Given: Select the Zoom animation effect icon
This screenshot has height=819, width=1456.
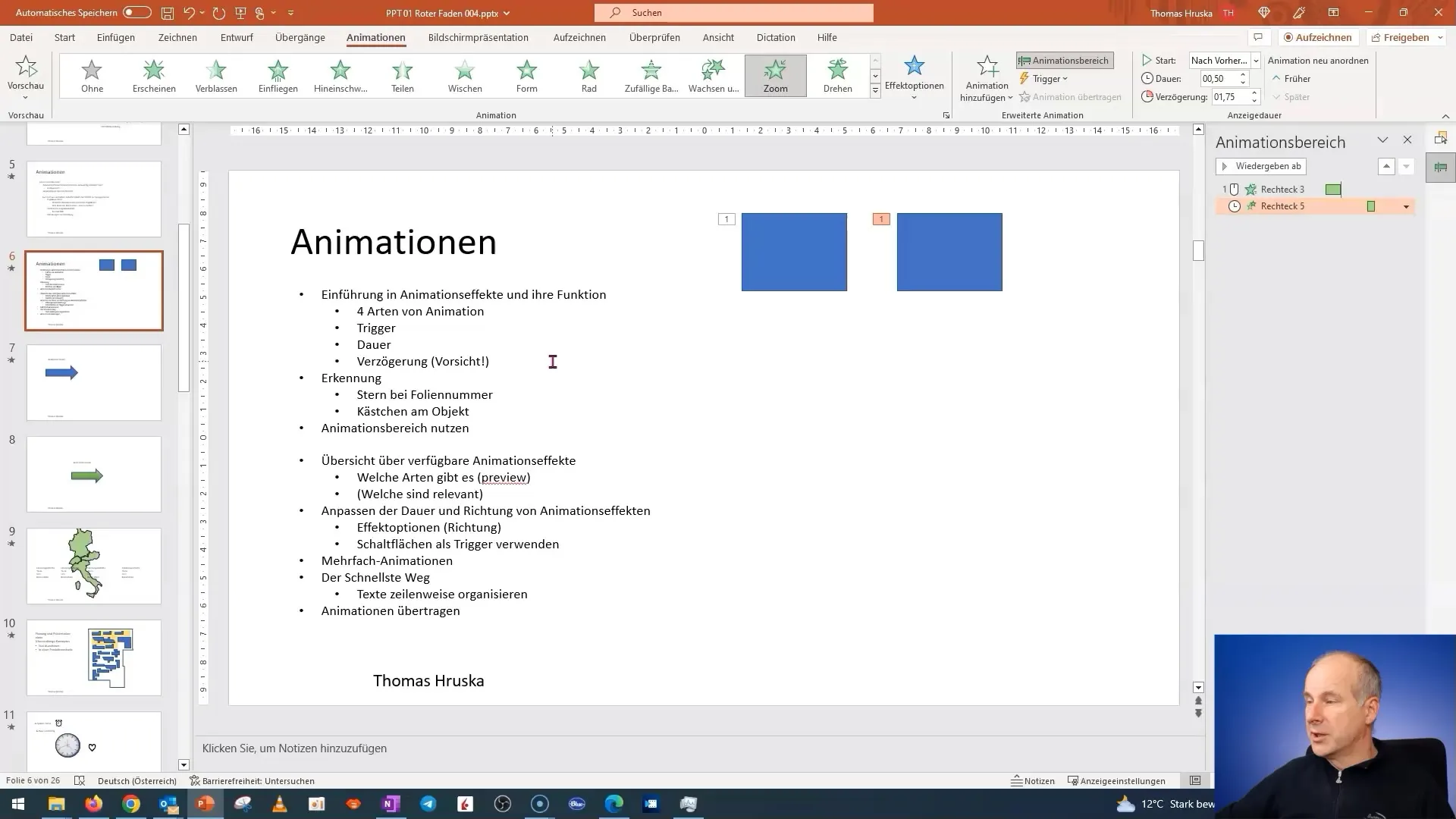Looking at the screenshot, I should [x=775, y=75].
